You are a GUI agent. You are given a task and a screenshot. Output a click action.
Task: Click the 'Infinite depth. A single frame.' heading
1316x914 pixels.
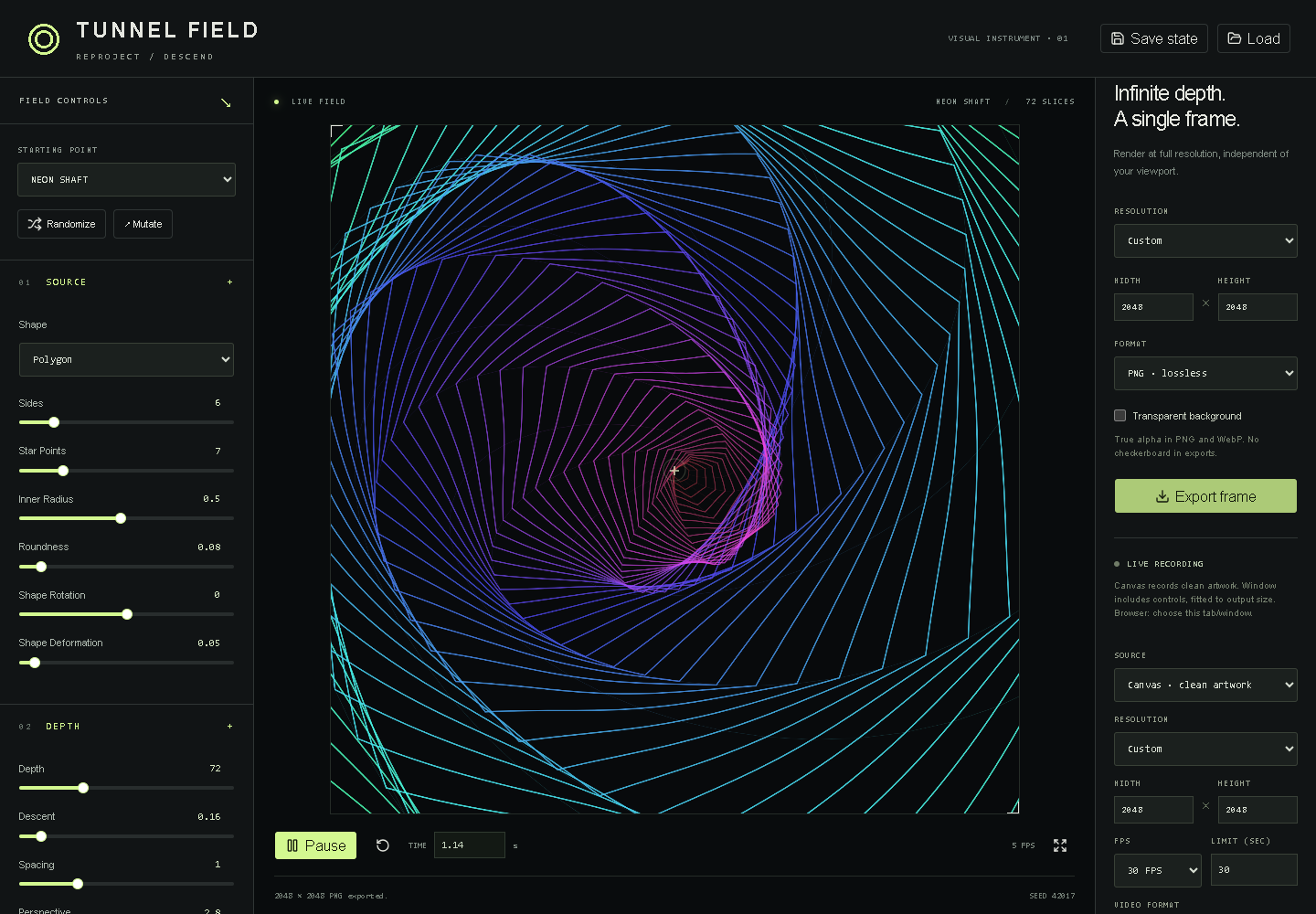pyautogui.click(x=1177, y=106)
